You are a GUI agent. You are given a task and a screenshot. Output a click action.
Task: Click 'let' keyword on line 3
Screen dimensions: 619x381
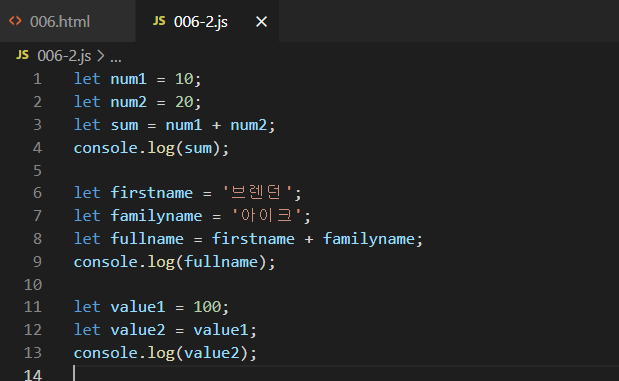pos(87,125)
